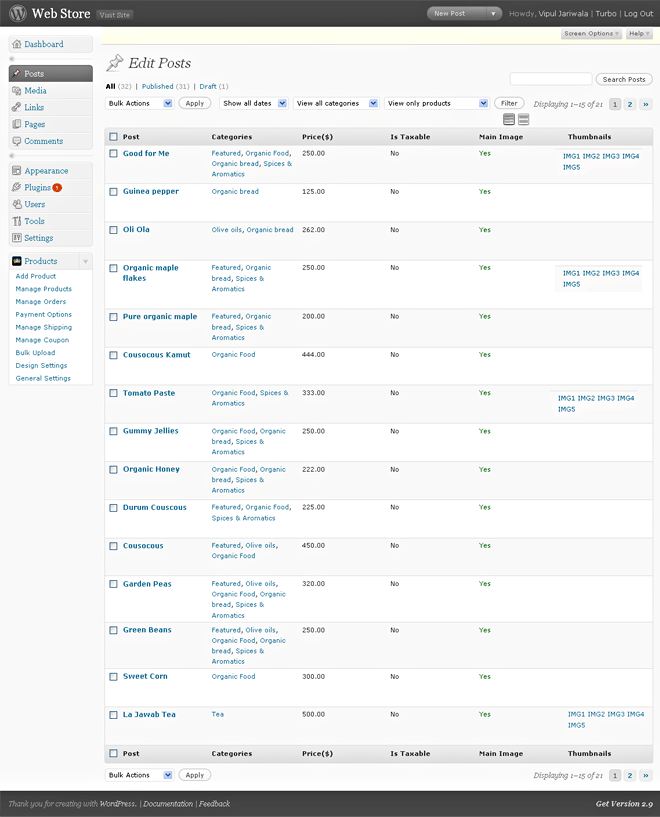This screenshot has width=660, height=817.
Task: Click the Media icon in sidebar
Action: pos(17,91)
